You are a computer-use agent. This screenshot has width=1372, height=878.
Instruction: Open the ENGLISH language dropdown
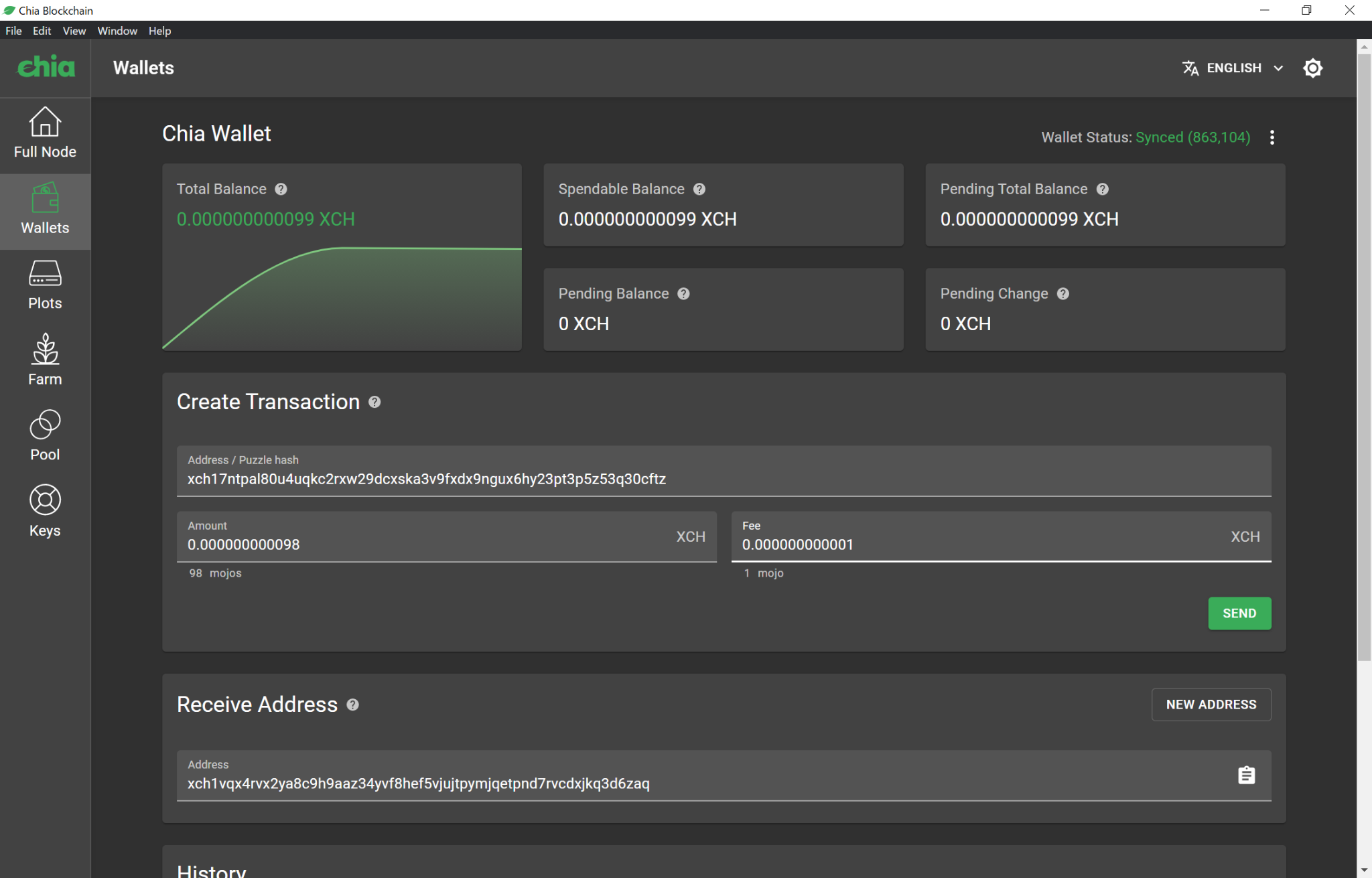1233,68
